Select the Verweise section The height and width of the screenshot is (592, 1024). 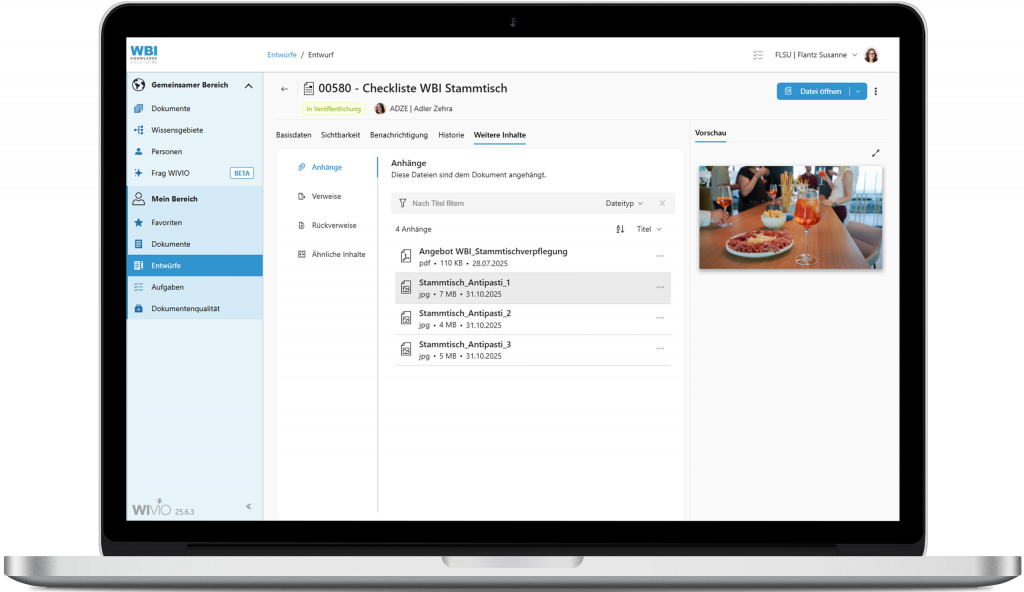pyautogui.click(x=327, y=196)
